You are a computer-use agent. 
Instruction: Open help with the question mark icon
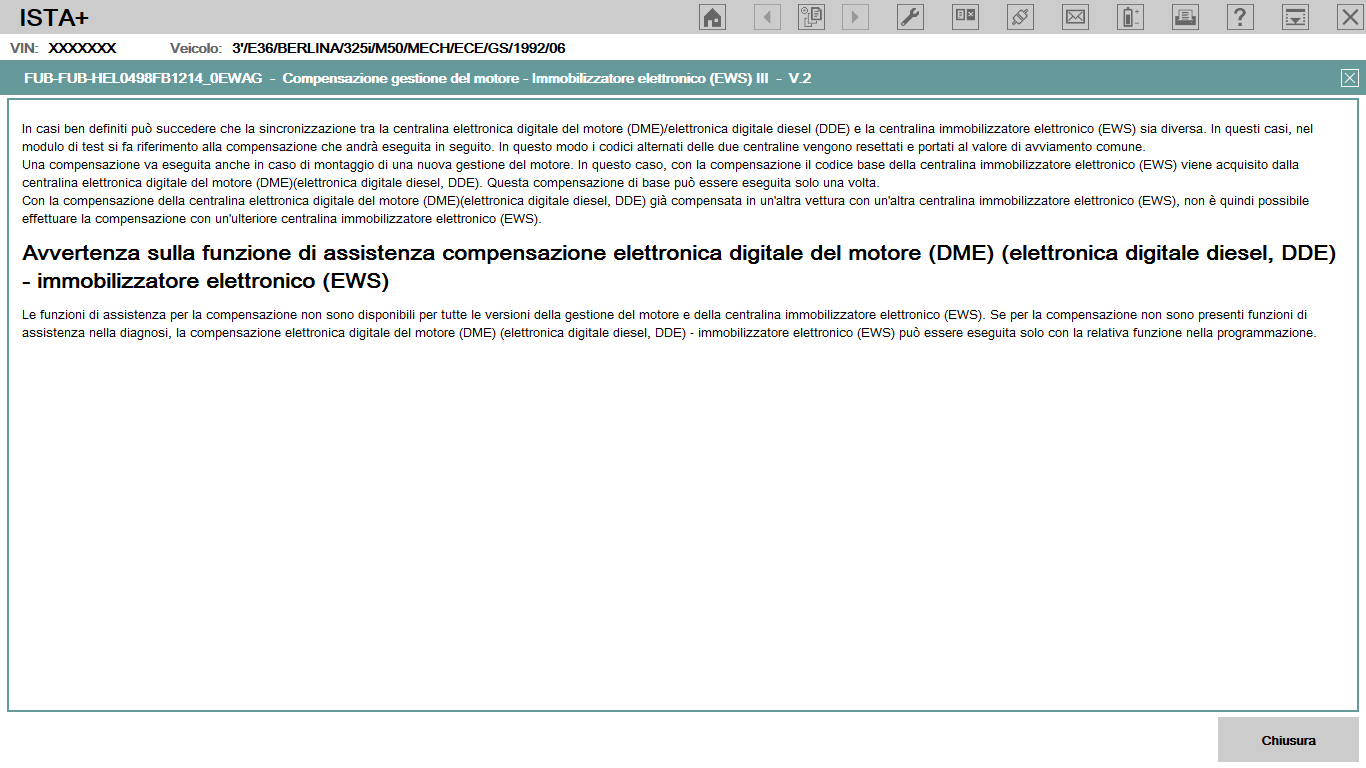[x=1240, y=17]
